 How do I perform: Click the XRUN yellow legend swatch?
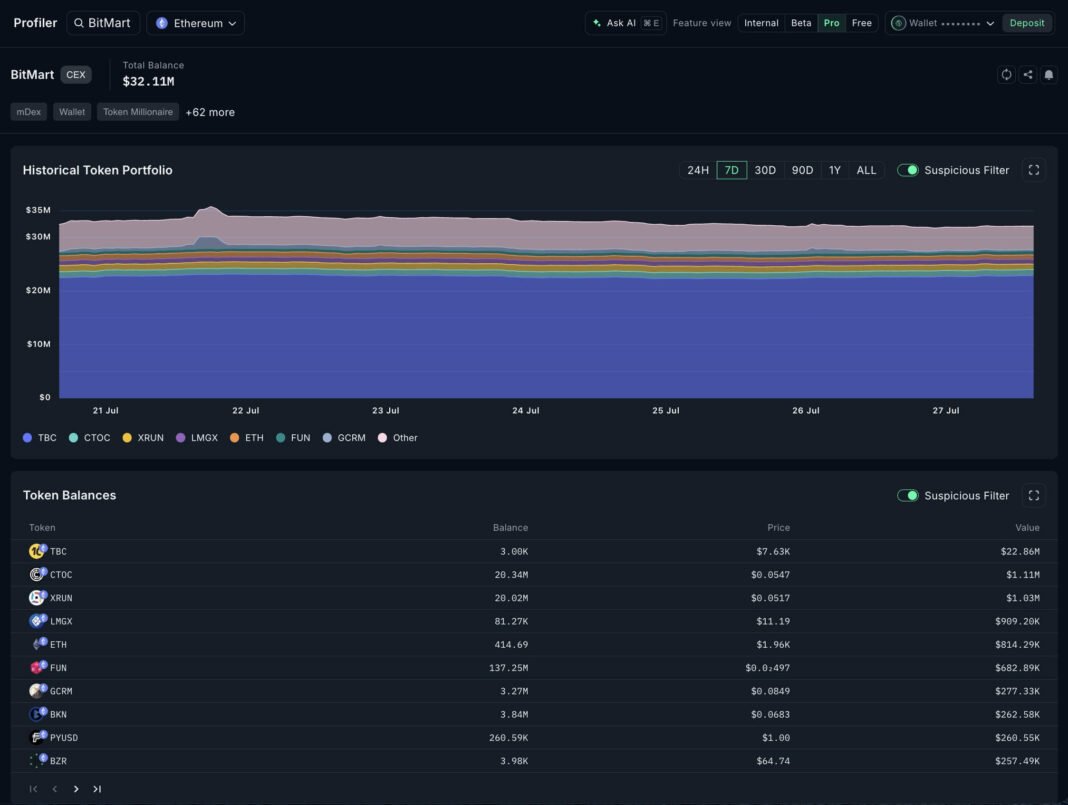point(127,438)
